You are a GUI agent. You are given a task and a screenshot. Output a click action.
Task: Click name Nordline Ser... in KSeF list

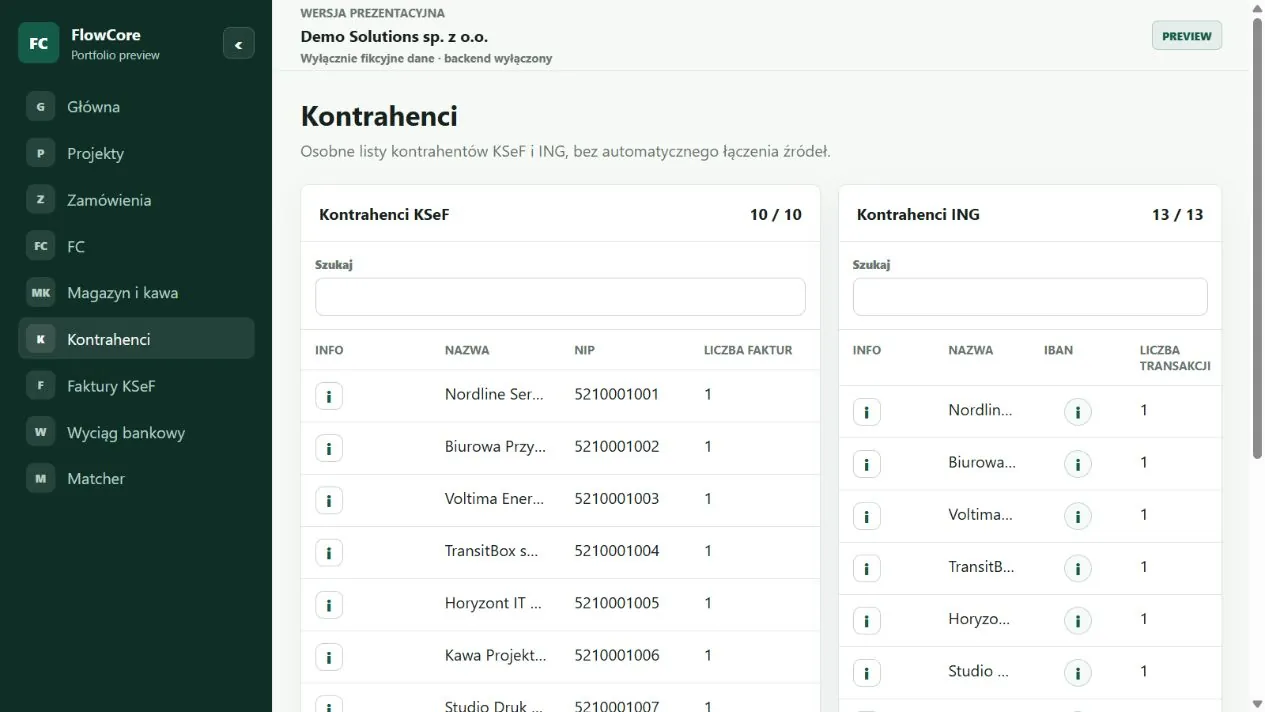click(x=495, y=394)
